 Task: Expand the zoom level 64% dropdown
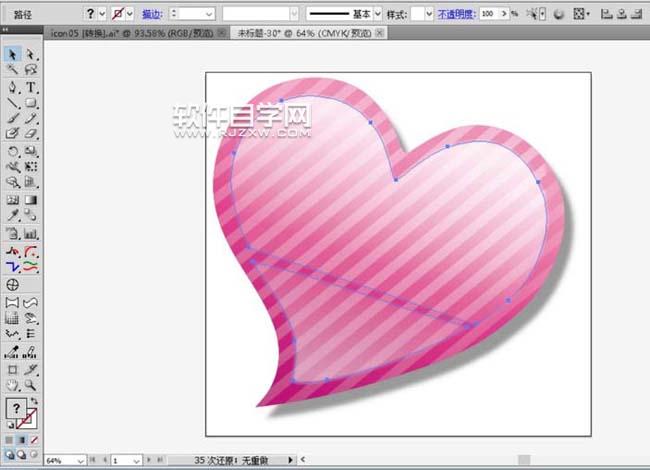click(79, 460)
